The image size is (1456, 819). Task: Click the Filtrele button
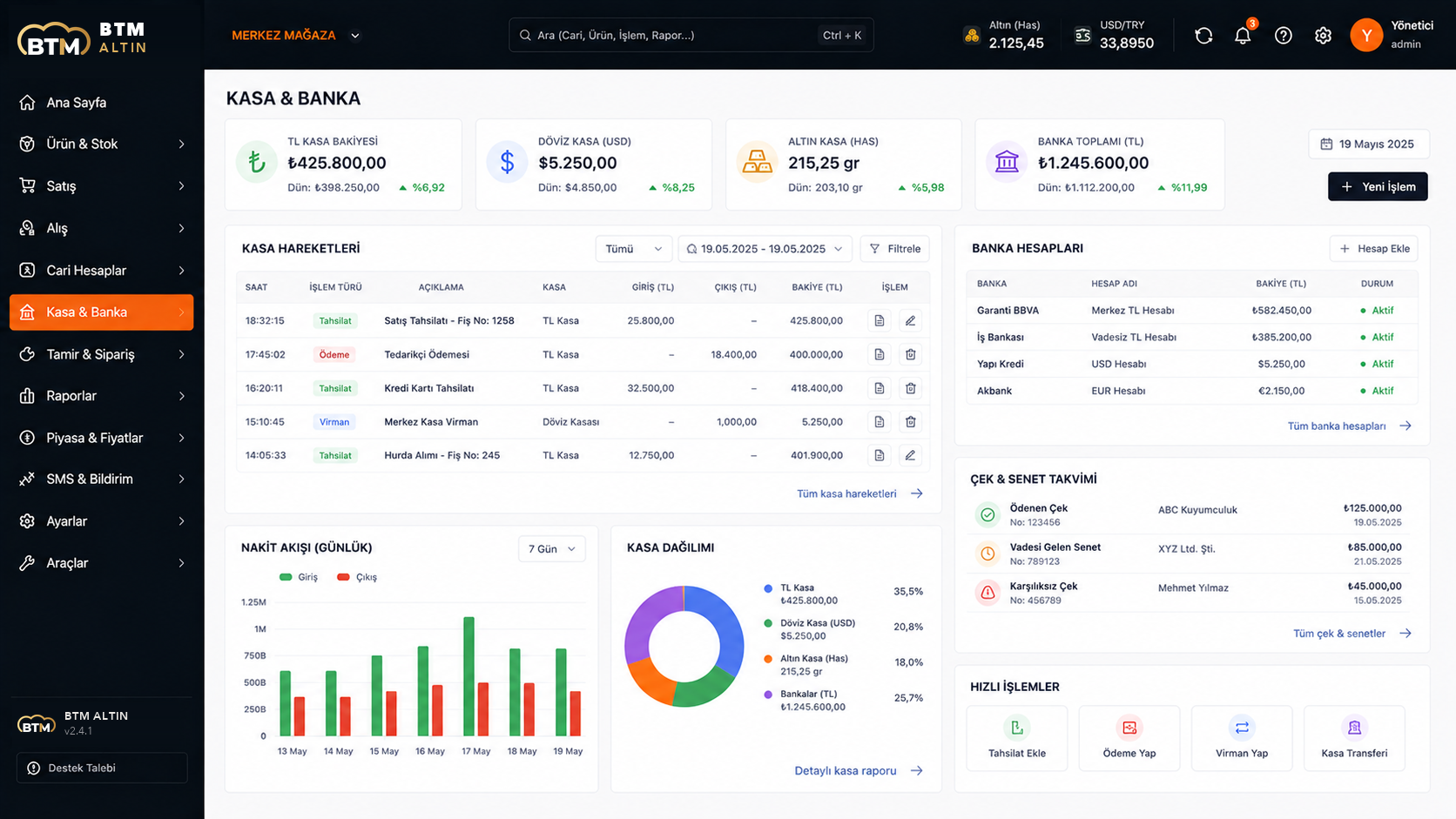895,249
